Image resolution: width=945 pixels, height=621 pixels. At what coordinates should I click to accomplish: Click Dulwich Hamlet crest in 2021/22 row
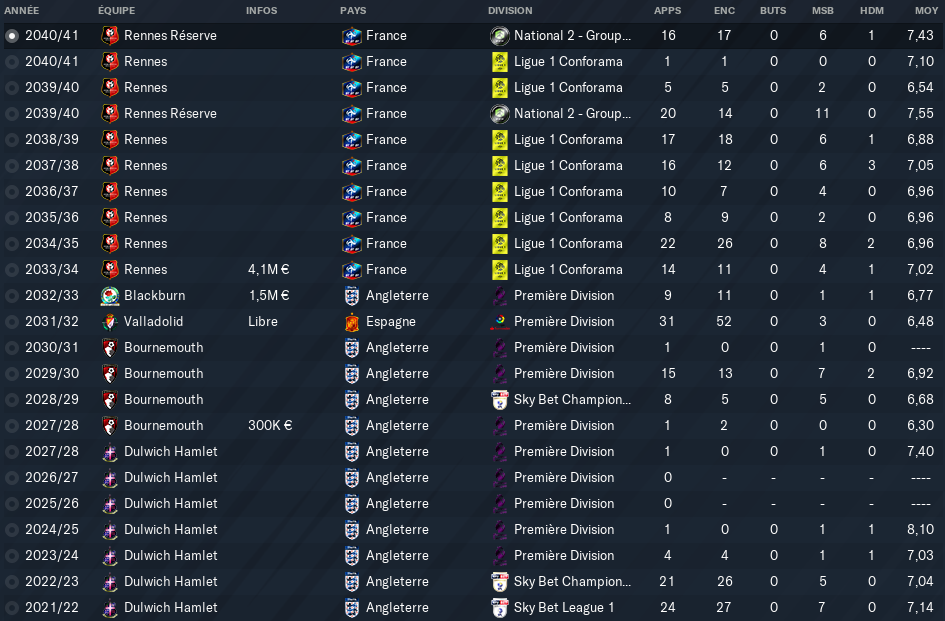[x=110, y=607]
